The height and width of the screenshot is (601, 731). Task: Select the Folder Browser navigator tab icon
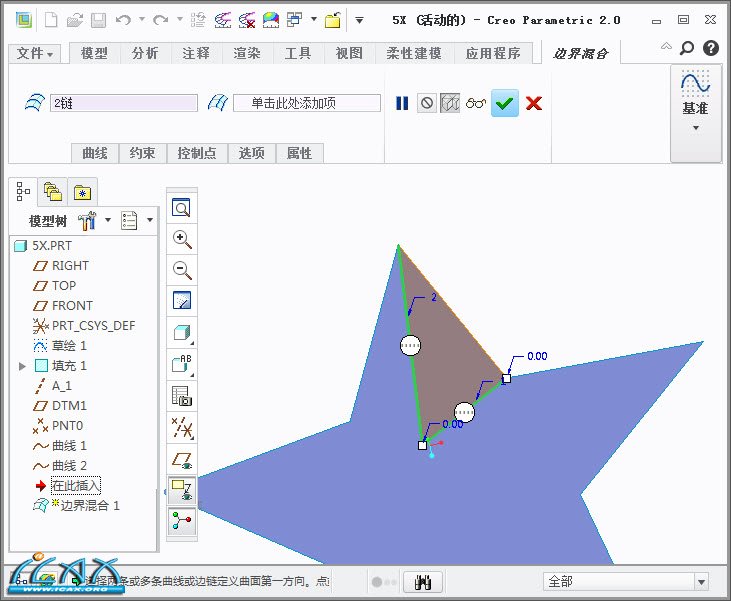click(53, 192)
